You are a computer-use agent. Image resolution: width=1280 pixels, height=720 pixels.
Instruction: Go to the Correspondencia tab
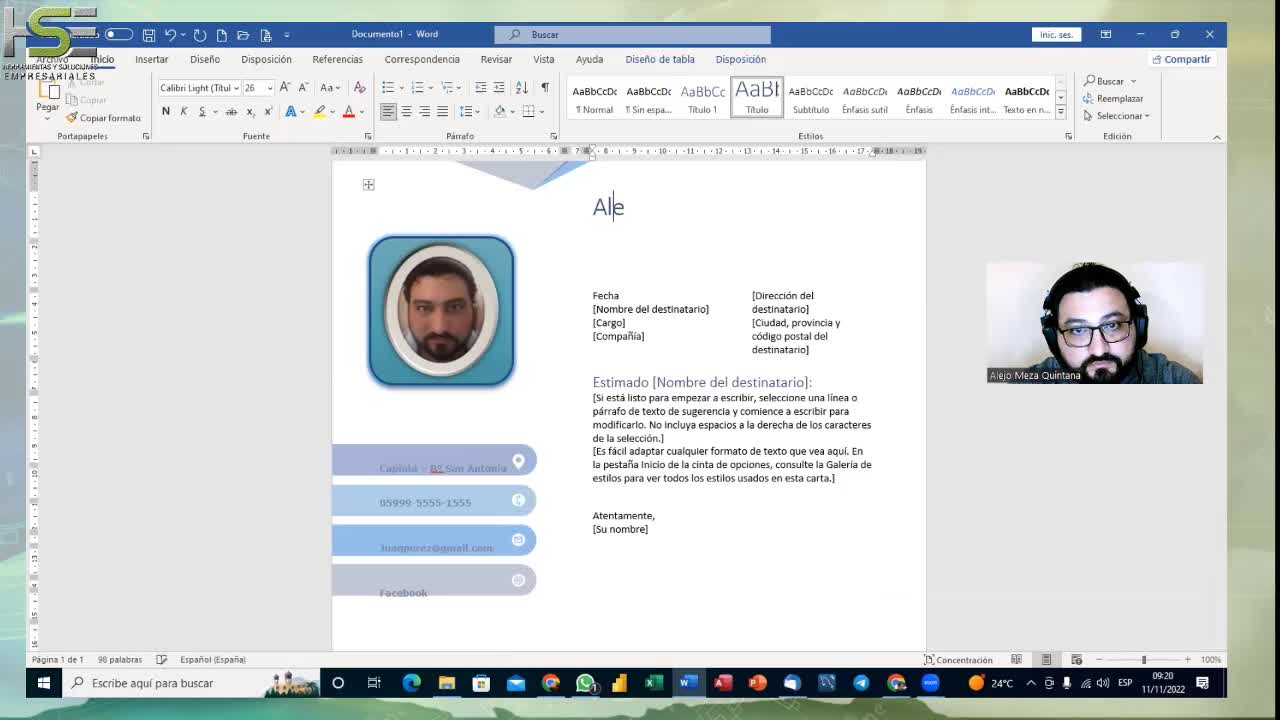click(x=422, y=59)
